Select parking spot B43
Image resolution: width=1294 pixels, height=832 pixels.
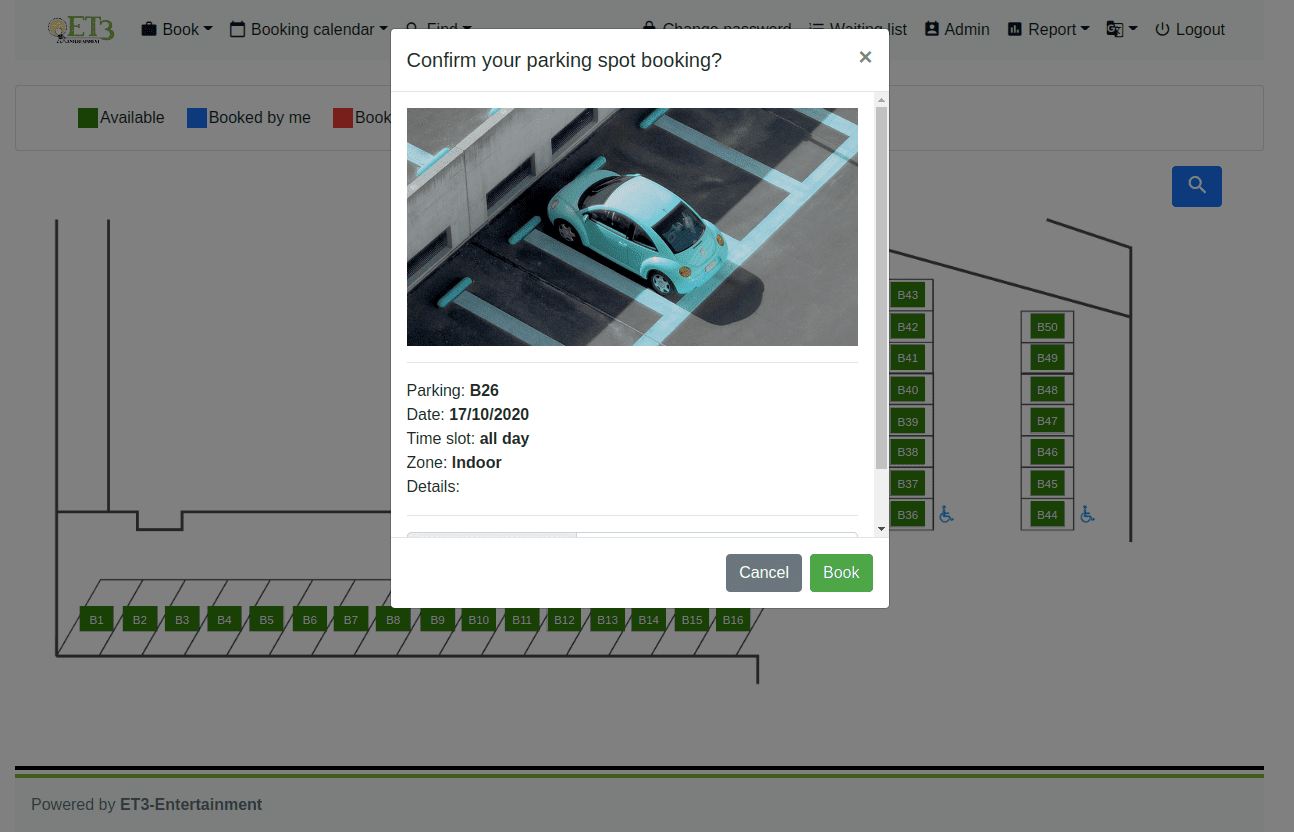coord(907,295)
